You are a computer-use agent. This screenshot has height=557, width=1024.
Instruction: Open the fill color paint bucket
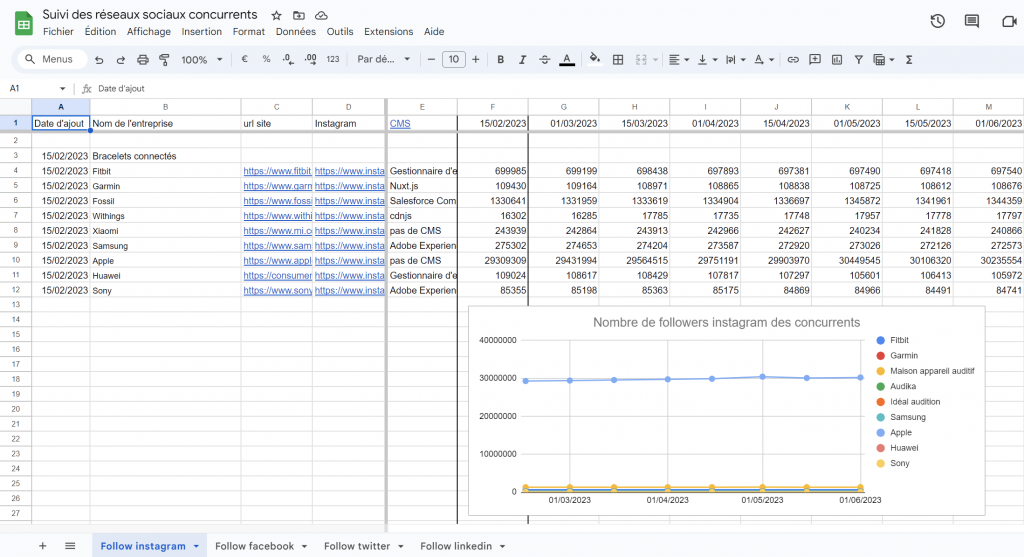coord(595,60)
